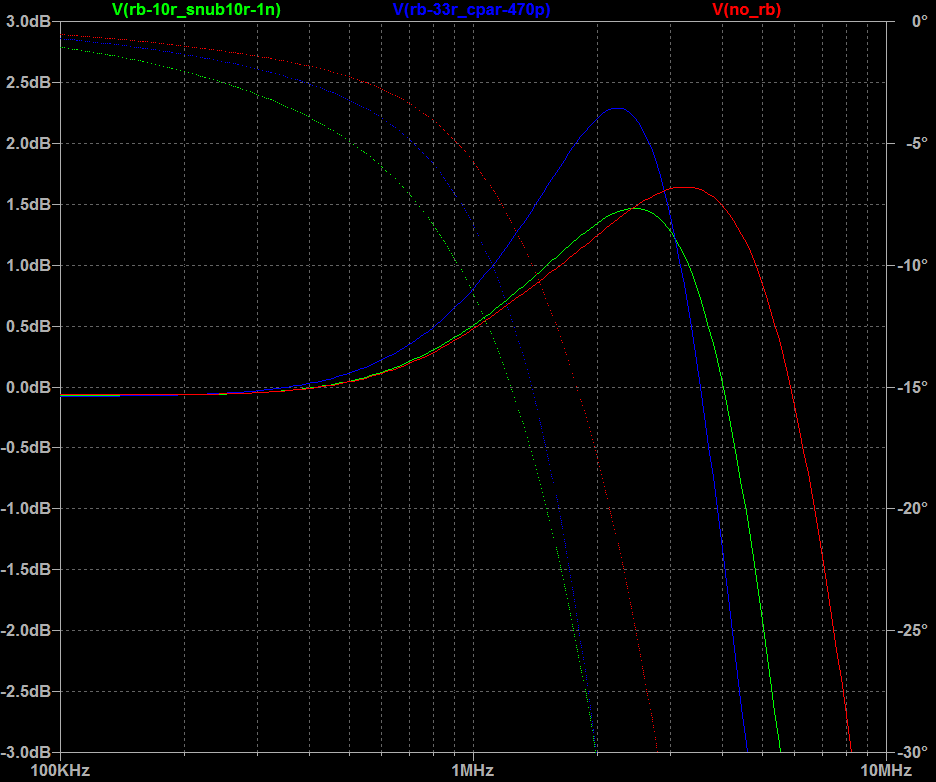936x782 pixels.
Task: Select the green V(rb-10r_snub10r-1n) trace label
Action: (x=196, y=10)
